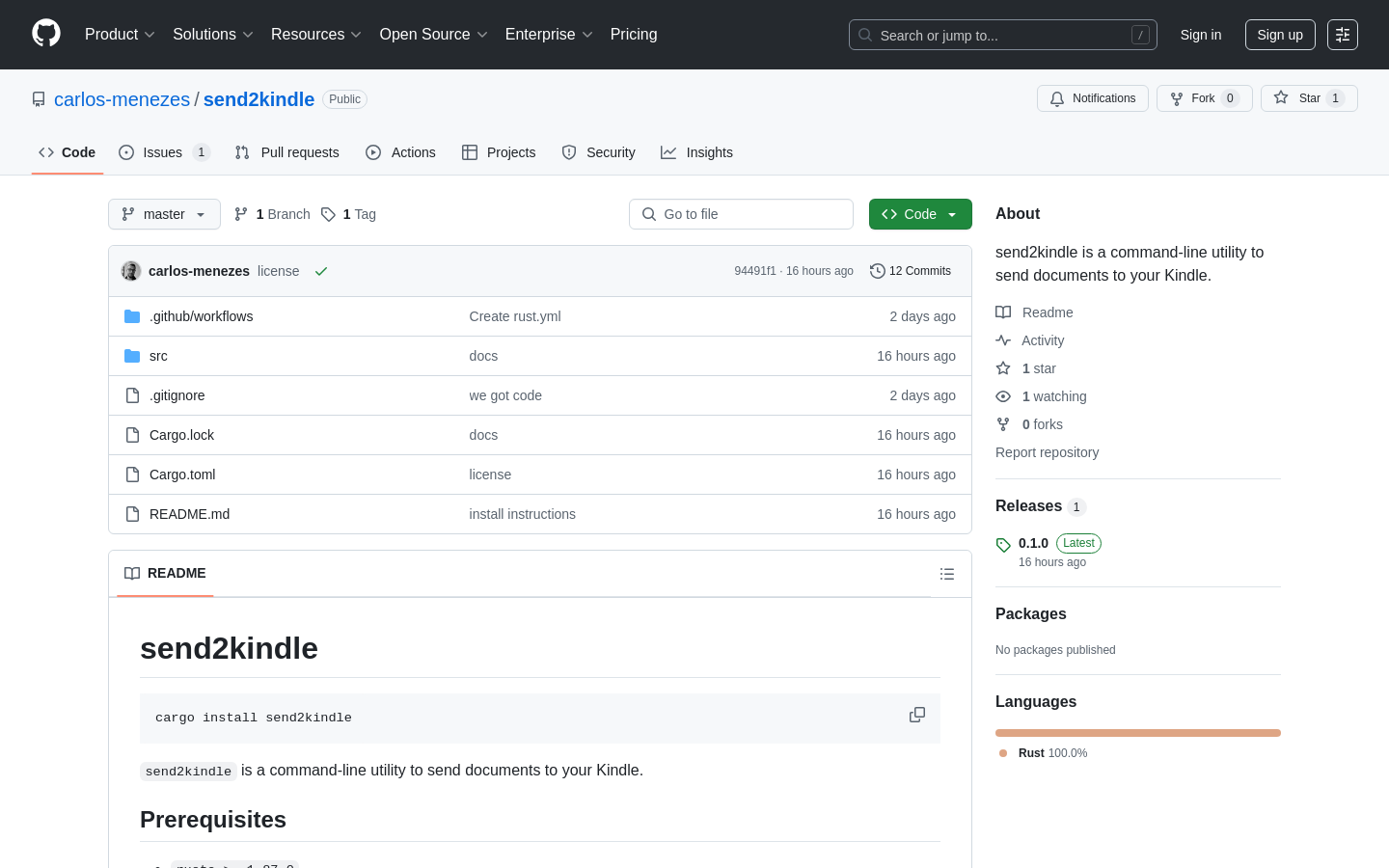Open the Cargo.lock file
Image resolution: width=1389 pixels, height=868 pixels.
point(181,435)
